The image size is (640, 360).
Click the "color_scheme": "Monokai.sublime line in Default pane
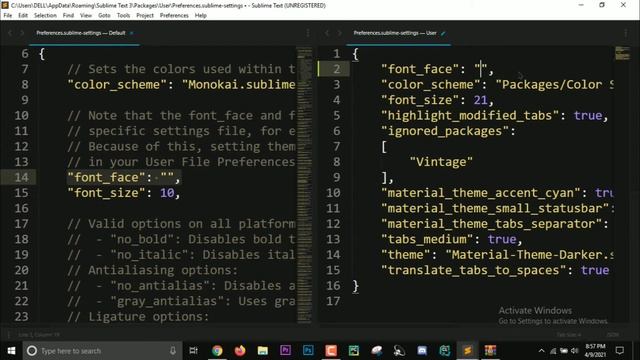point(181,84)
